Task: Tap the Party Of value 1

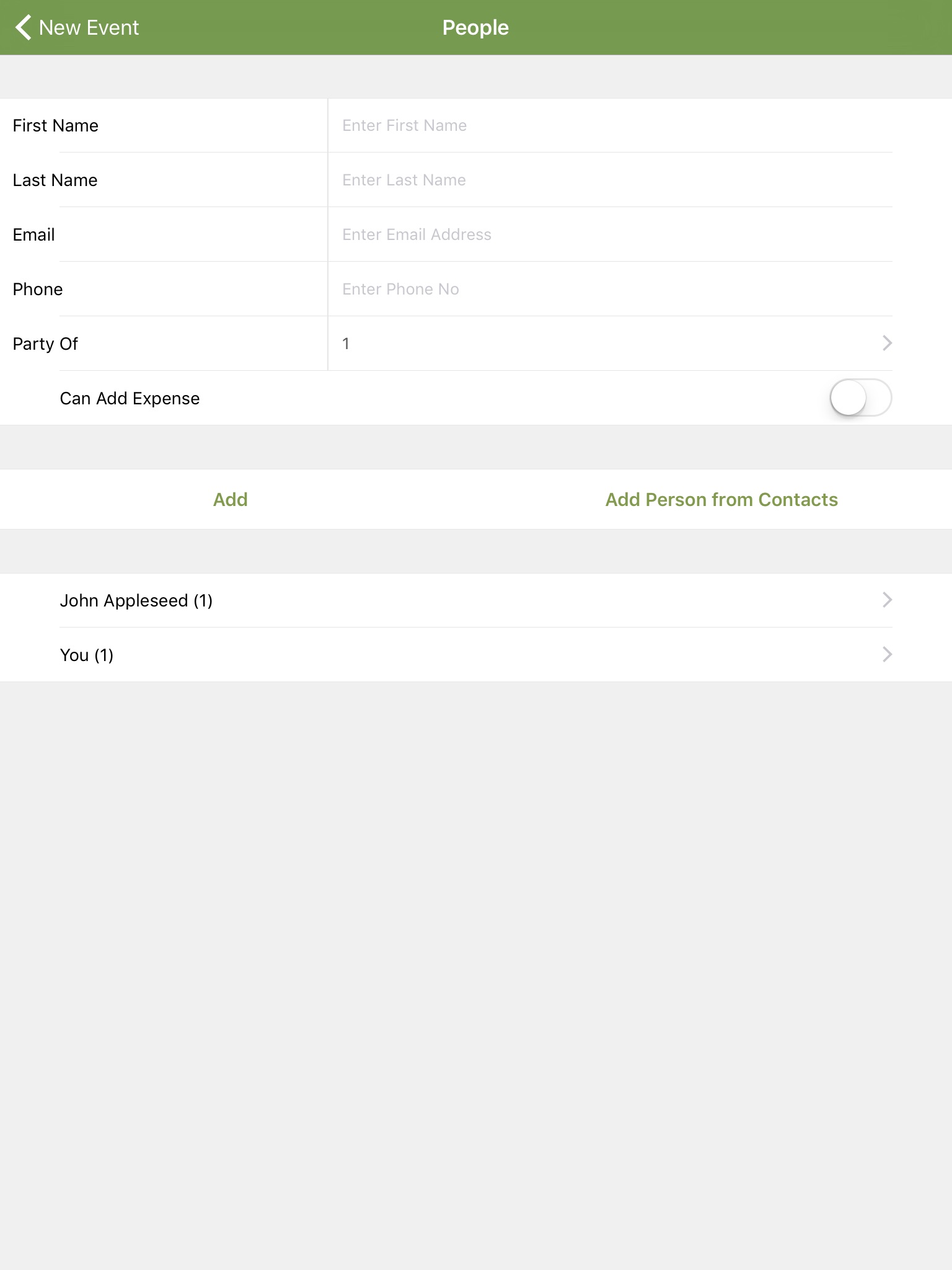Action: 346,344
